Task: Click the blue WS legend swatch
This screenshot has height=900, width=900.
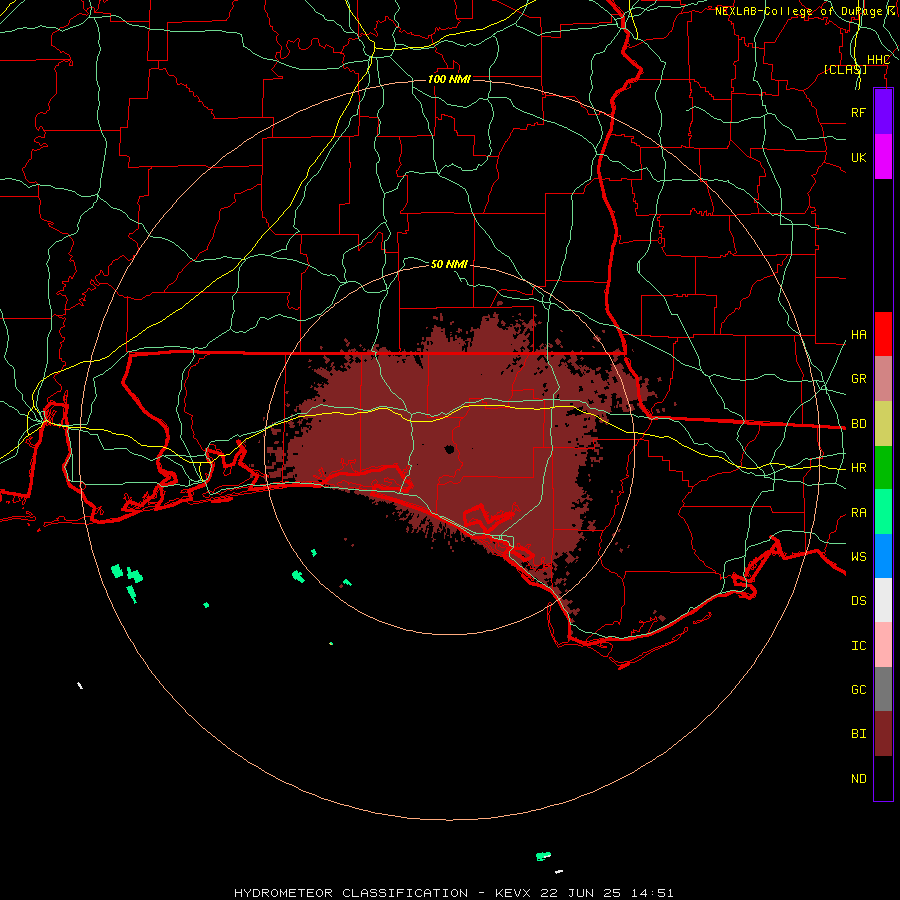Action: (x=883, y=556)
